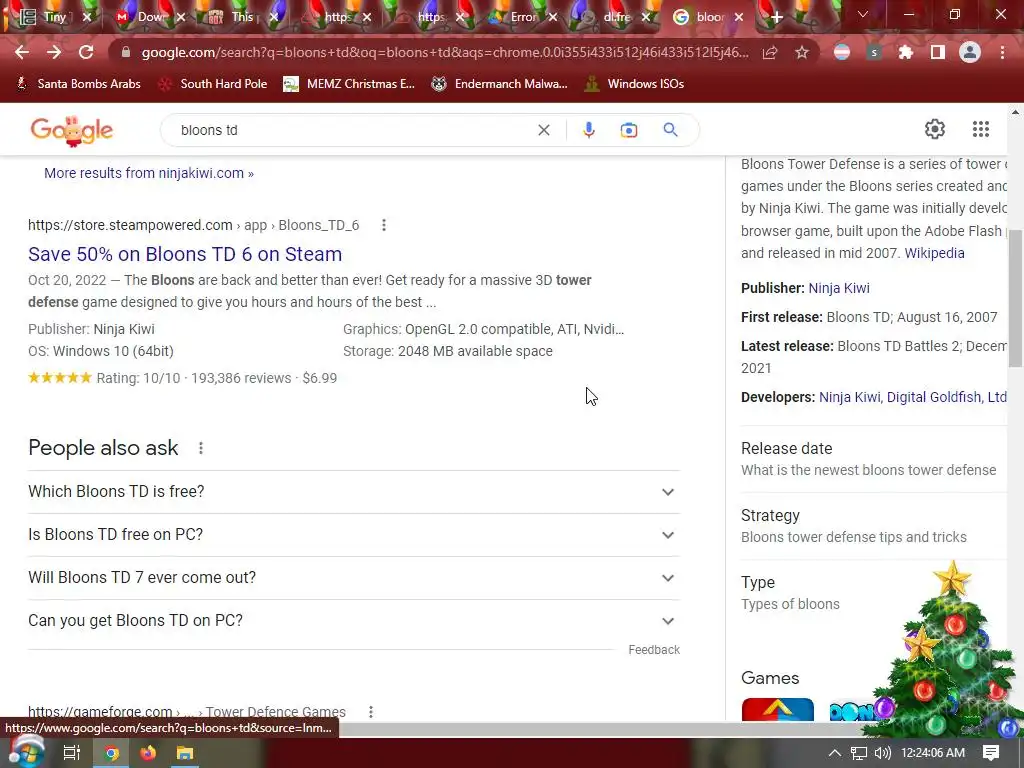Expand the Release date section
The width and height of the screenshot is (1024, 768).
874,459
